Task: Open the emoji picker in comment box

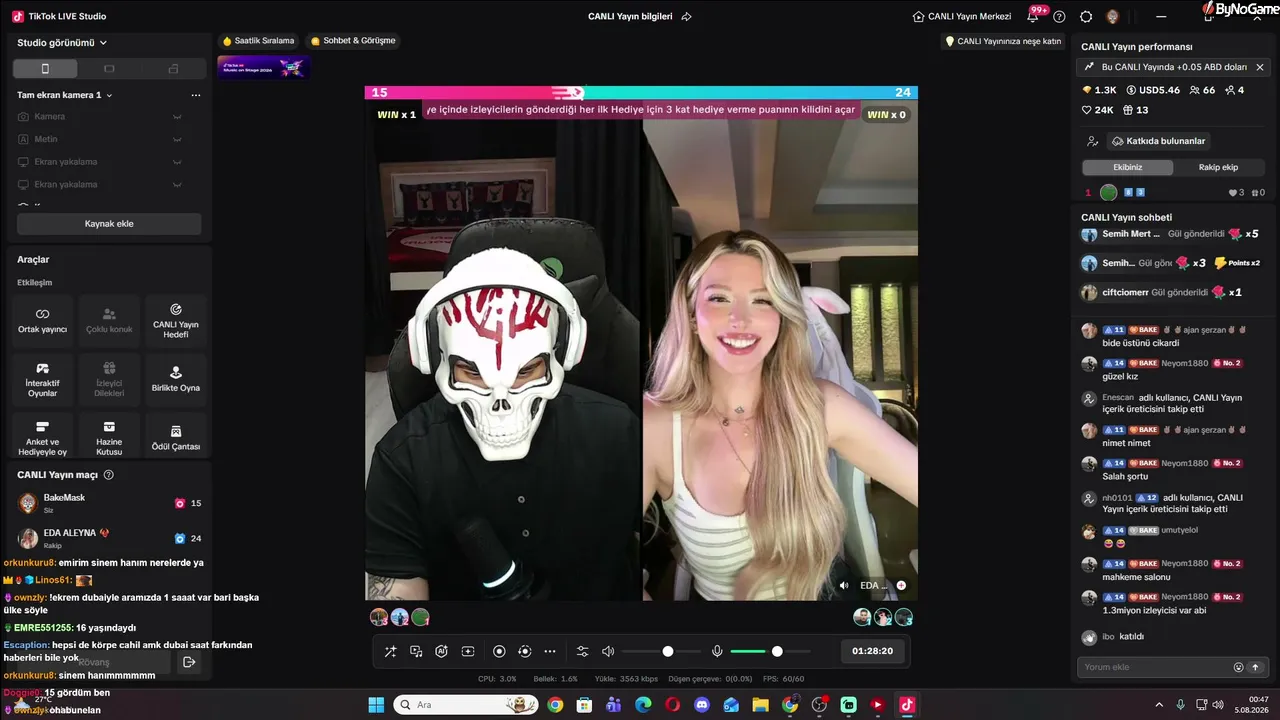Action: tap(1238, 667)
